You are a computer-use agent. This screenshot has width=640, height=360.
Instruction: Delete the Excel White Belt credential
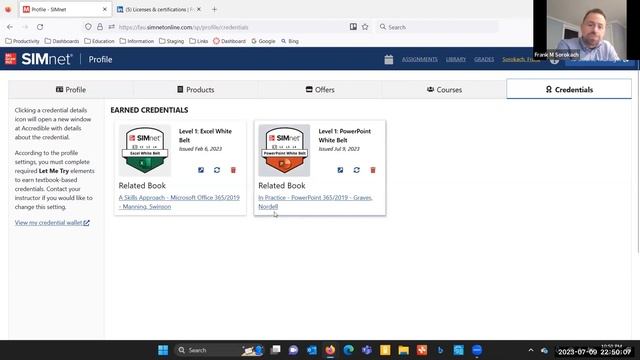[233, 170]
